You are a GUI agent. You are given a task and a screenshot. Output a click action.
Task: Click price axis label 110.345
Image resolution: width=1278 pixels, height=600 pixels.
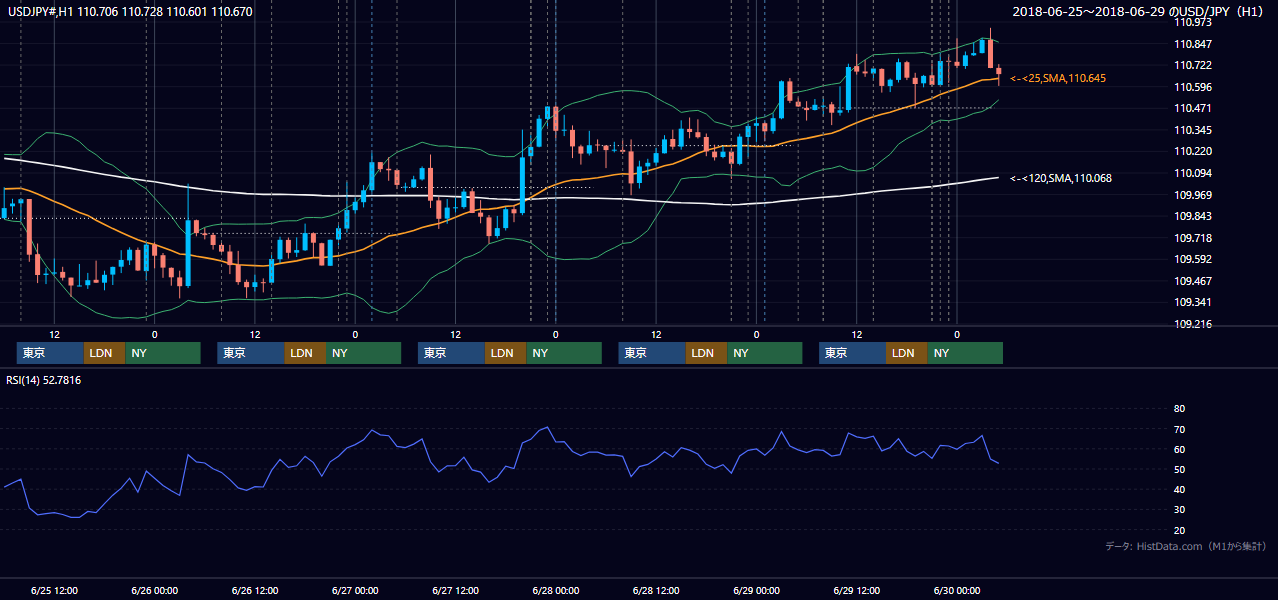pyautogui.click(x=1194, y=130)
